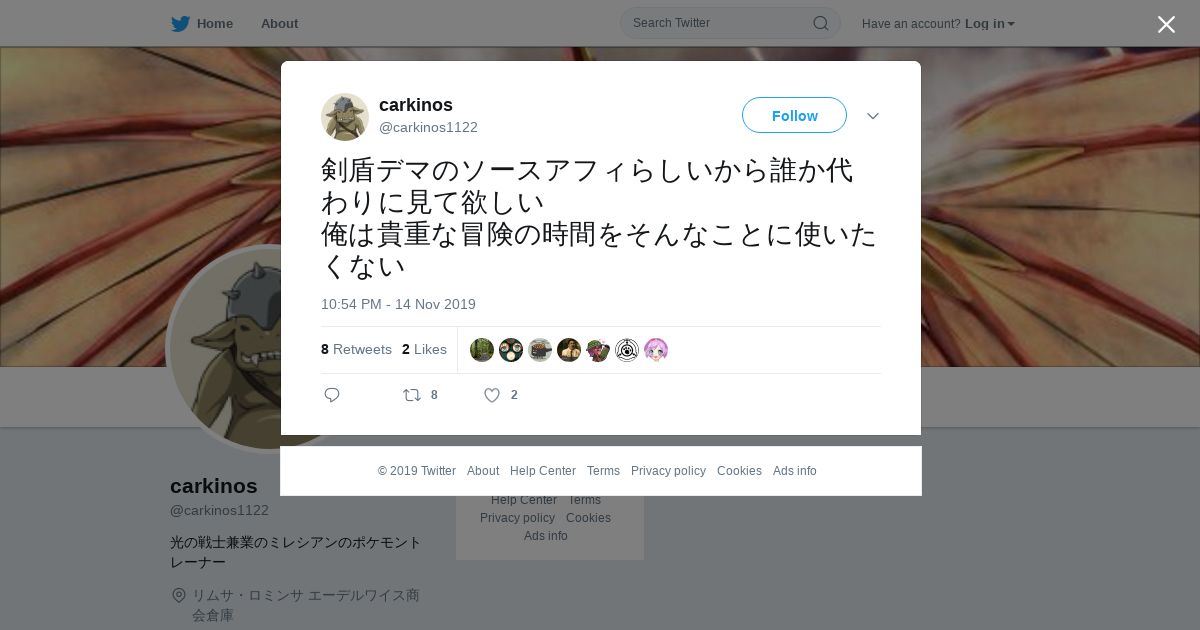Click into the Search Twitter field
This screenshot has height=630, width=1200.
pos(720,23)
